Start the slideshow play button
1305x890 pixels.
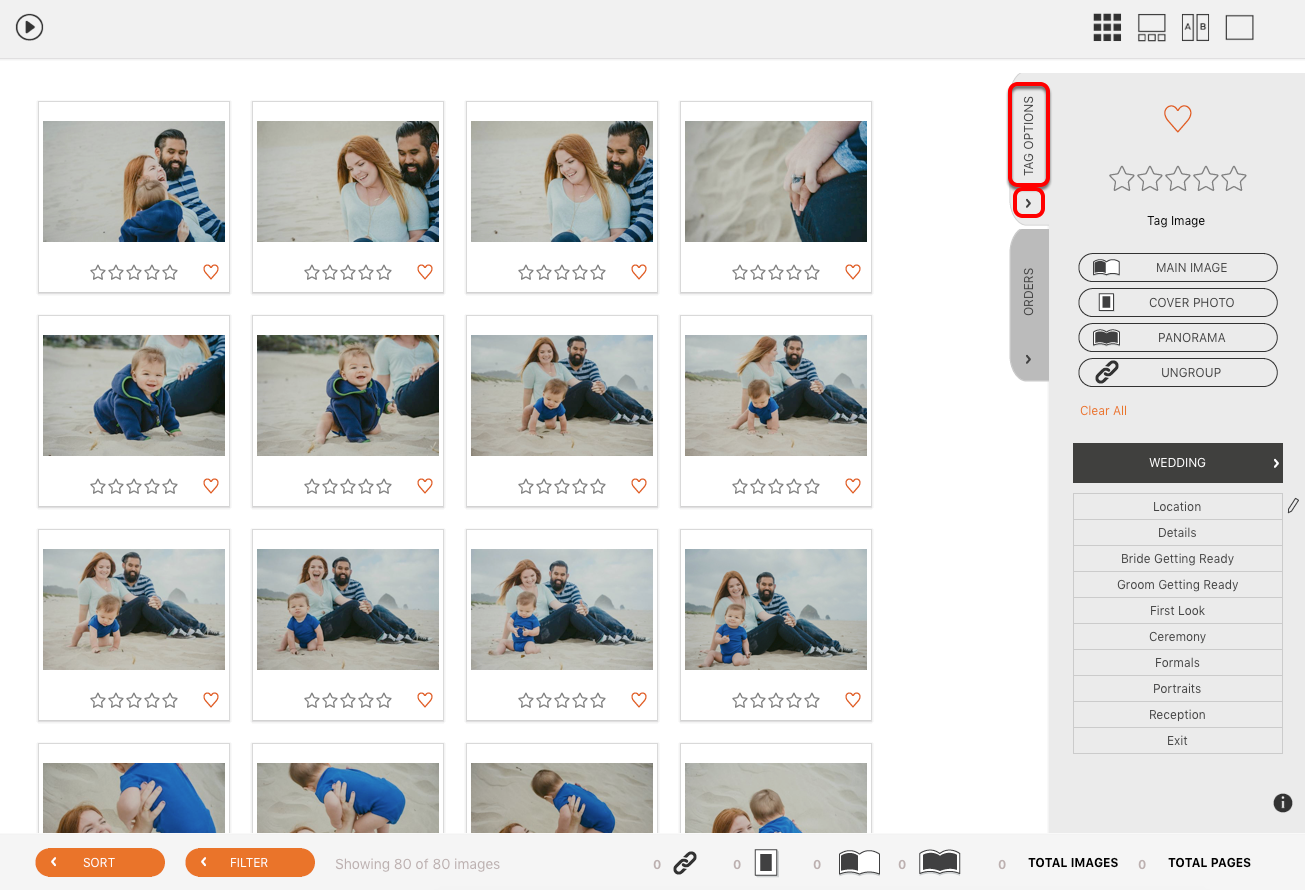click(x=29, y=27)
